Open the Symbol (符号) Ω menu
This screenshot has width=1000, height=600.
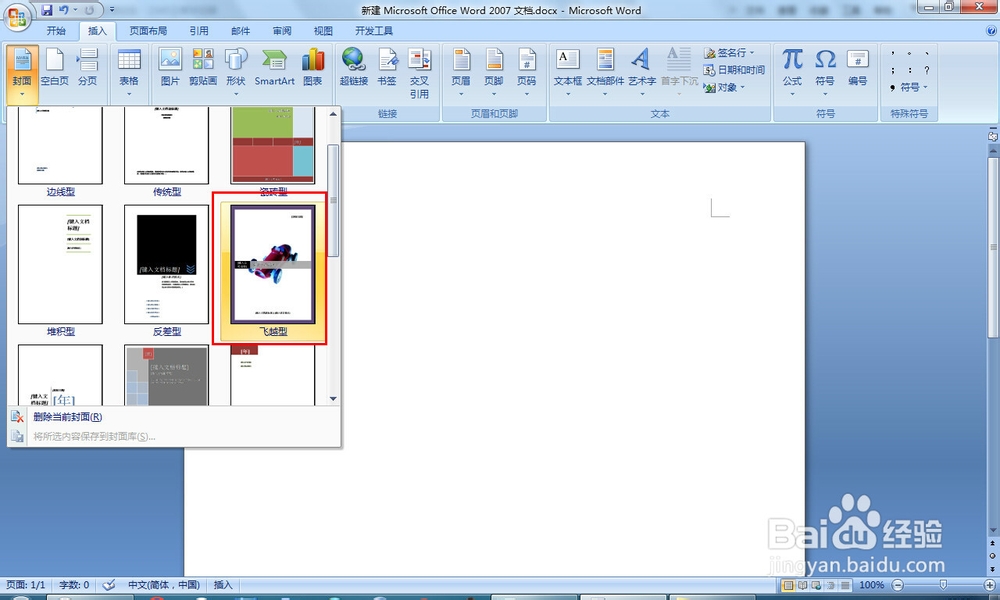tap(825, 73)
